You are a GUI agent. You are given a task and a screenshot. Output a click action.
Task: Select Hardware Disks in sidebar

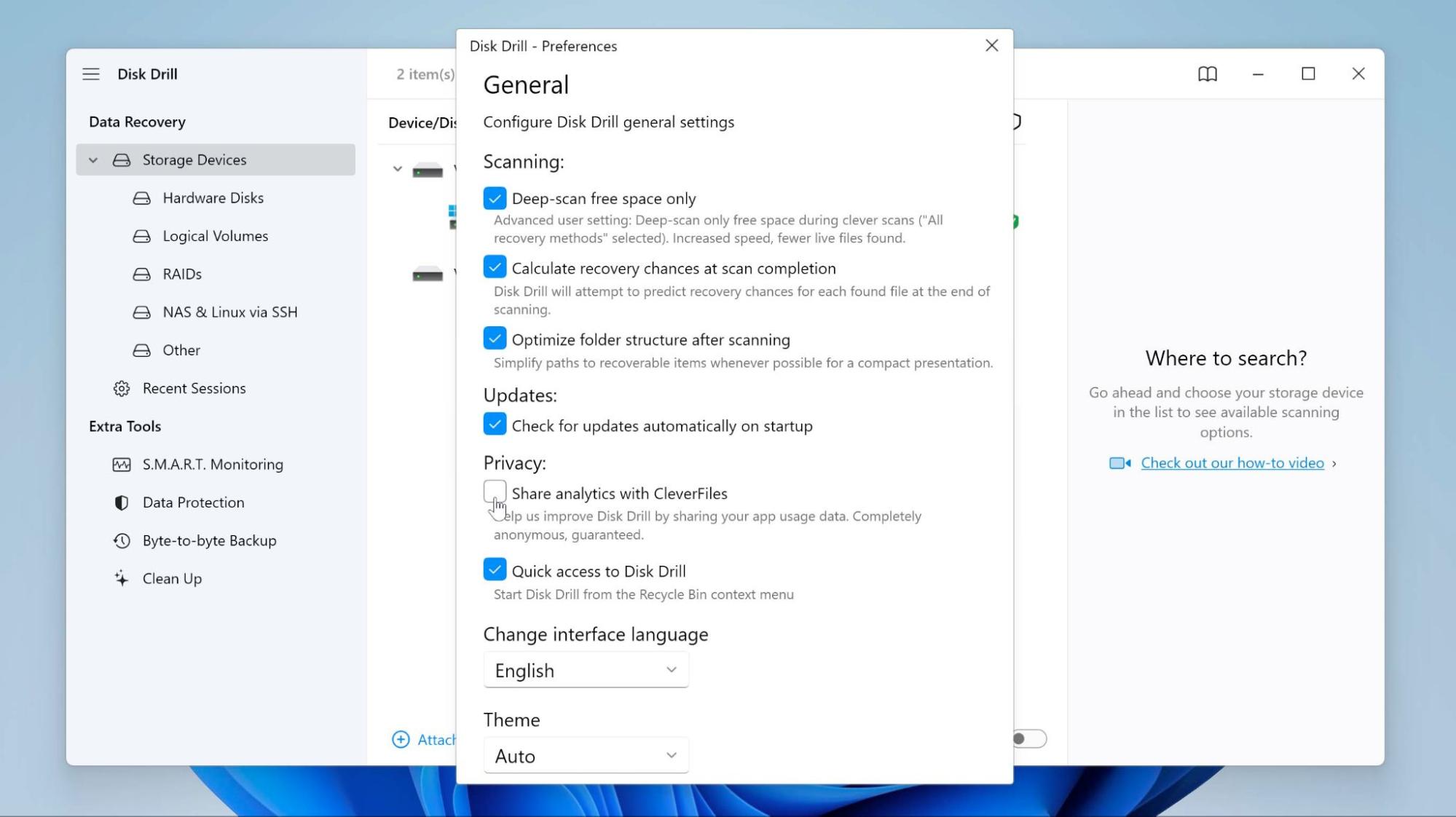pyautogui.click(x=213, y=198)
